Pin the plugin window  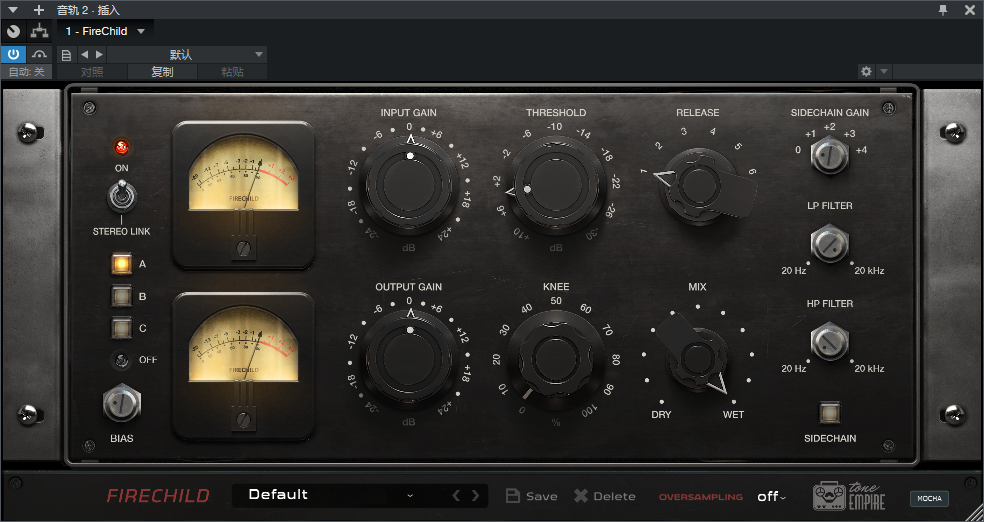pos(943,9)
